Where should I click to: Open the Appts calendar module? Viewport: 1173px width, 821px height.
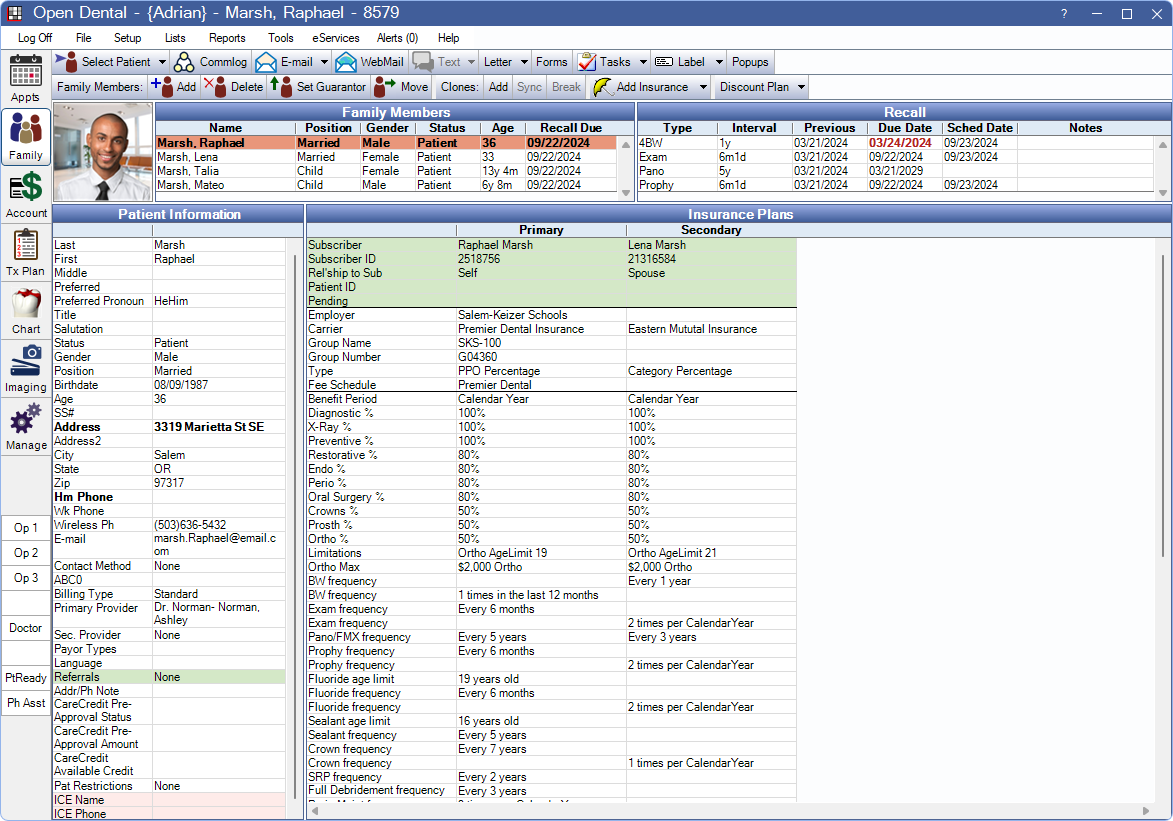pyautogui.click(x=26, y=79)
